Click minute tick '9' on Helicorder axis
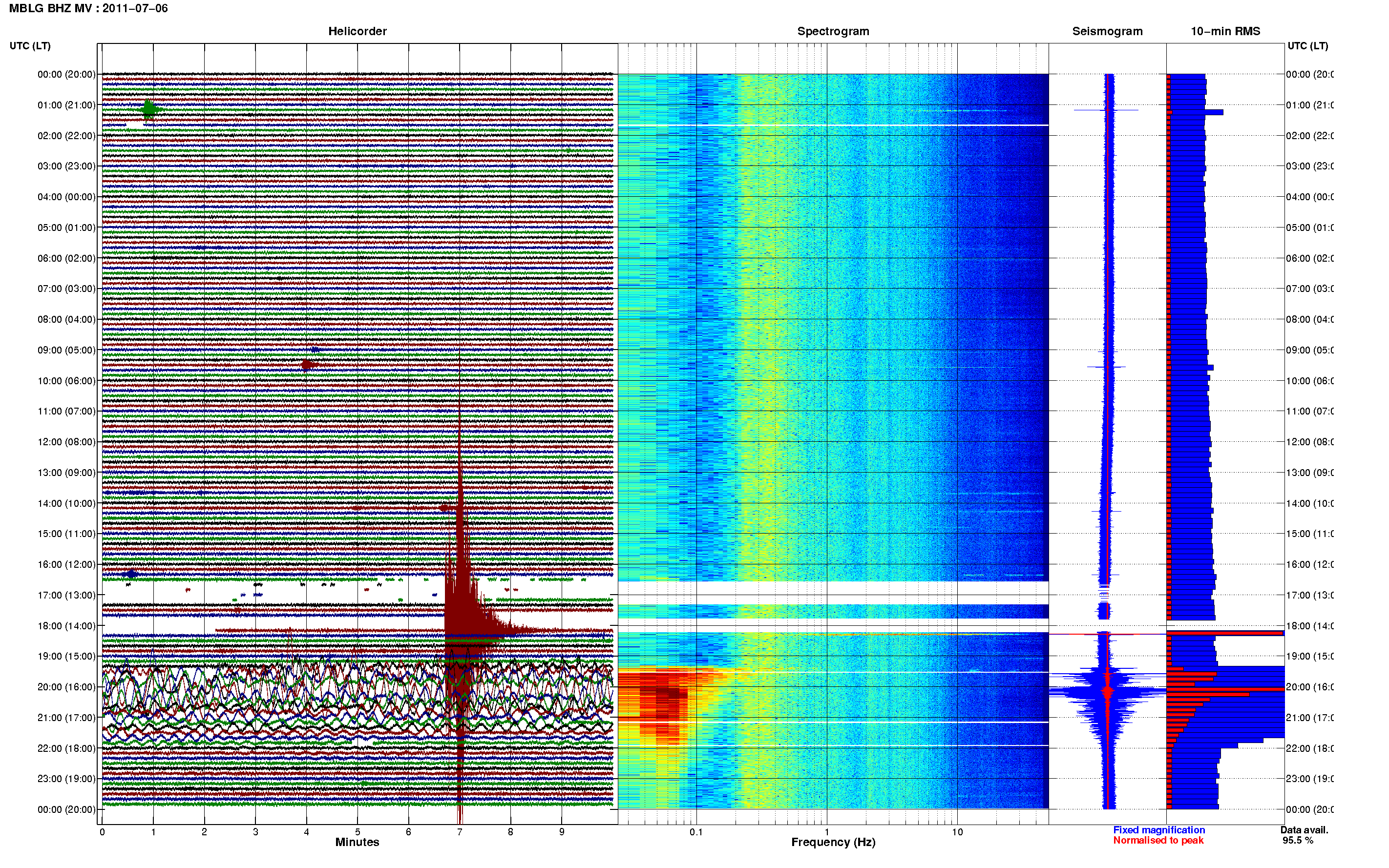Screen dimensions: 1389x868 click(562, 832)
